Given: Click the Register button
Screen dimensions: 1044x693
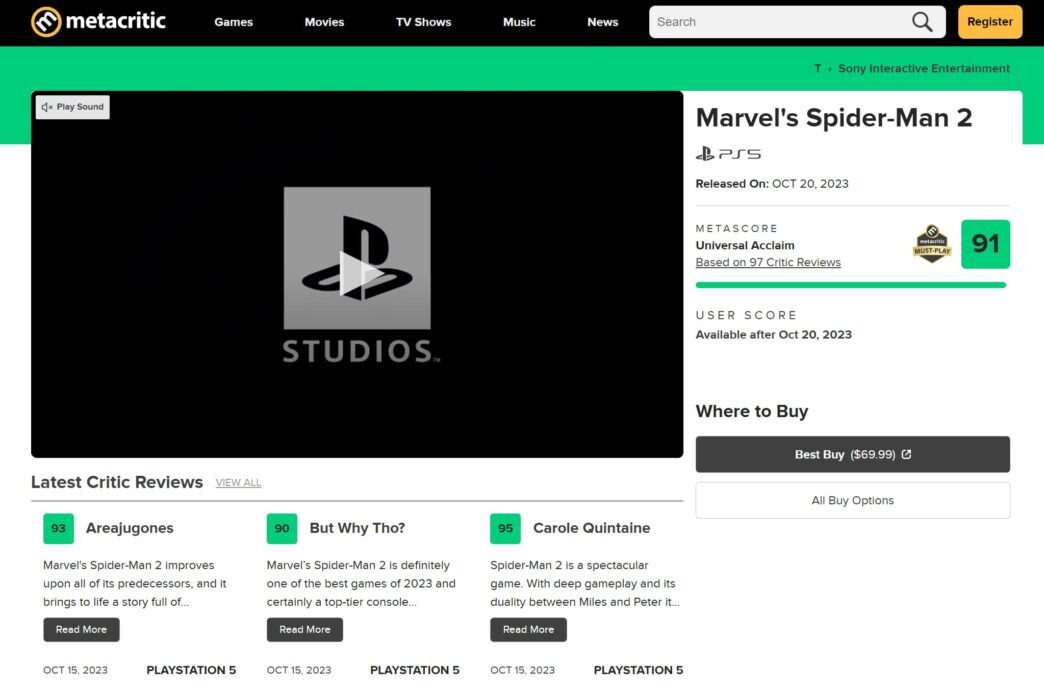Looking at the screenshot, I should point(990,22).
